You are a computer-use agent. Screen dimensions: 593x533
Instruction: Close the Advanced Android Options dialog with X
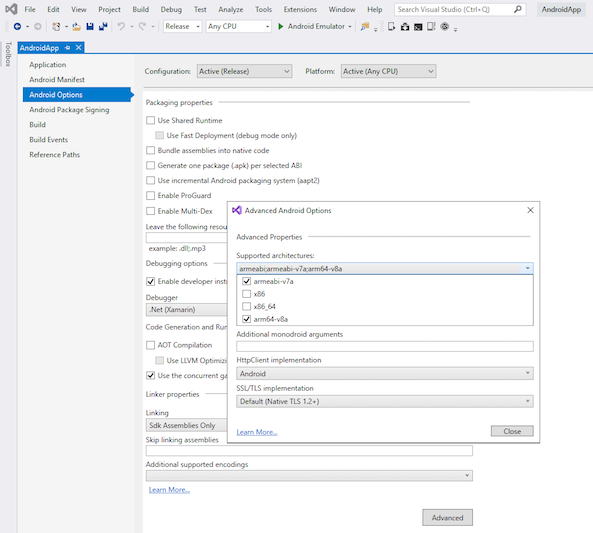pyautogui.click(x=530, y=210)
